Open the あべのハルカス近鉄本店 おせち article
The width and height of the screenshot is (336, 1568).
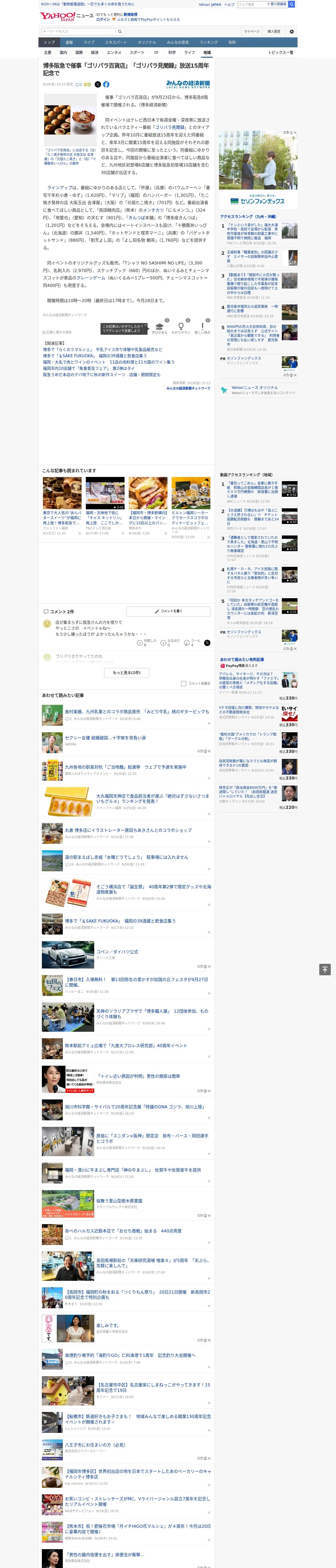coord(123,1231)
